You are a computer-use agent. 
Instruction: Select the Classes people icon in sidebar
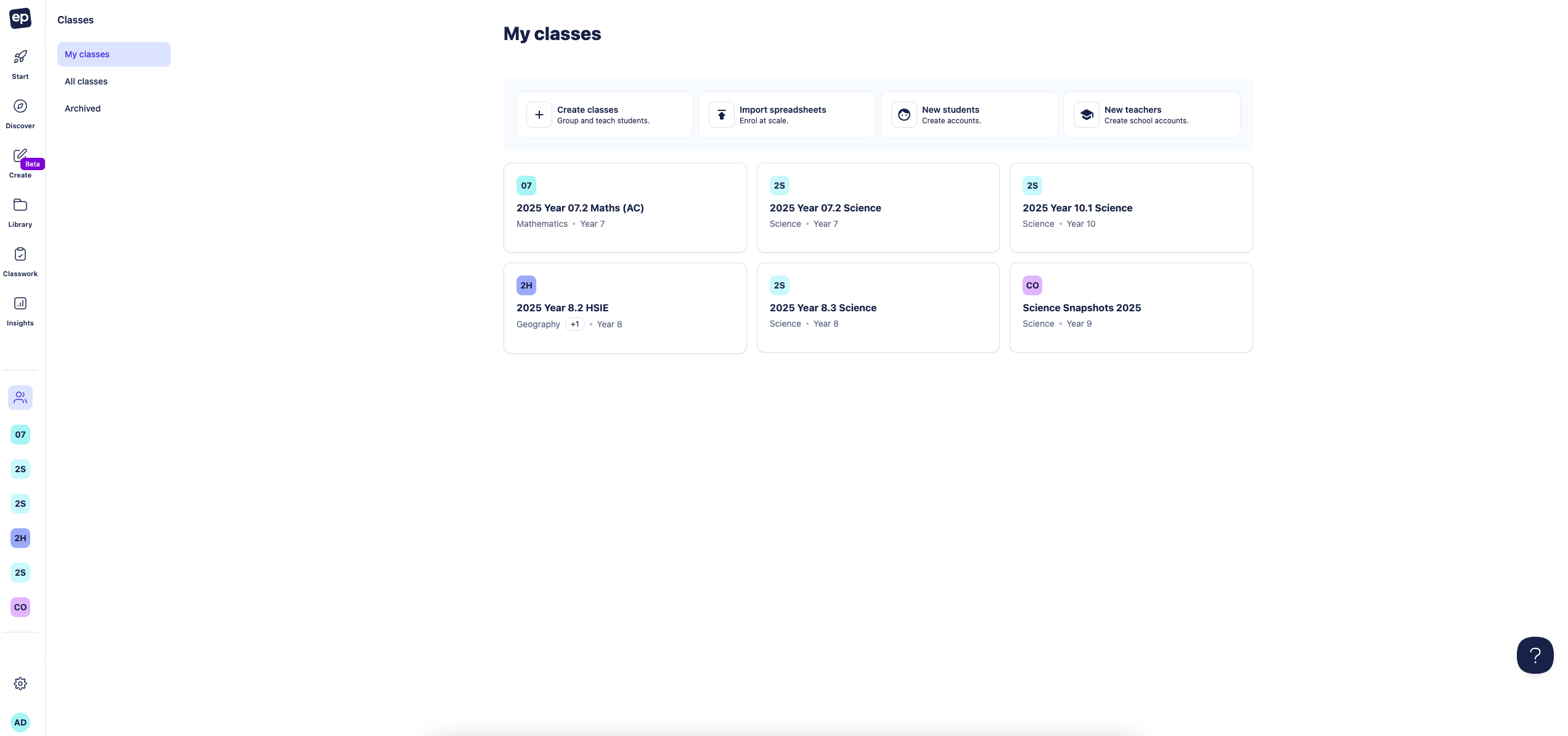coord(20,398)
